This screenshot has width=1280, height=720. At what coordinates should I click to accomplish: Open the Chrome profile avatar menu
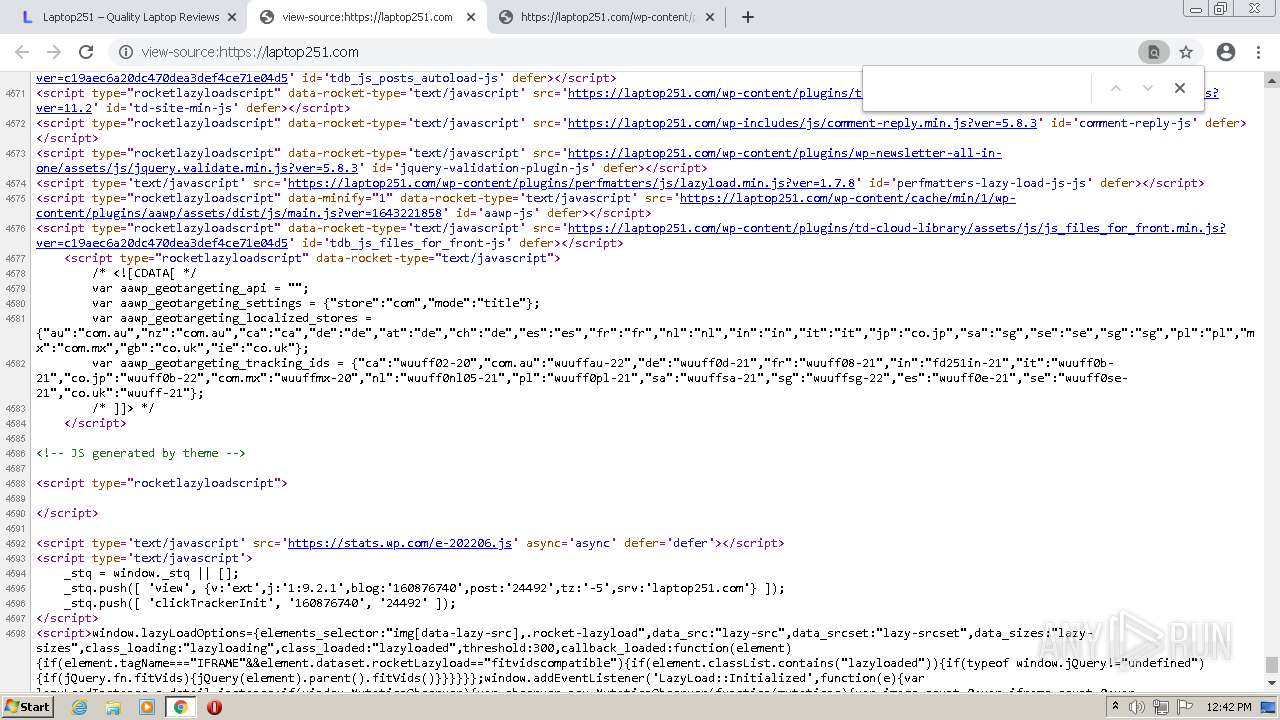[x=1226, y=52]
